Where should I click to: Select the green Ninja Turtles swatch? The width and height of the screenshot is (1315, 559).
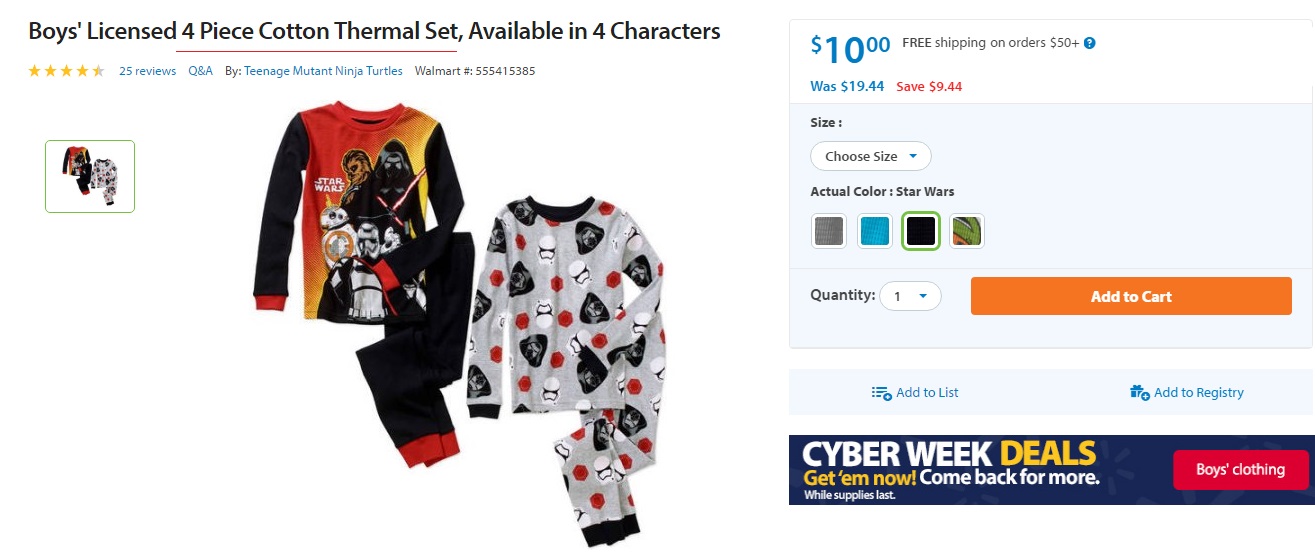point(967,232)
